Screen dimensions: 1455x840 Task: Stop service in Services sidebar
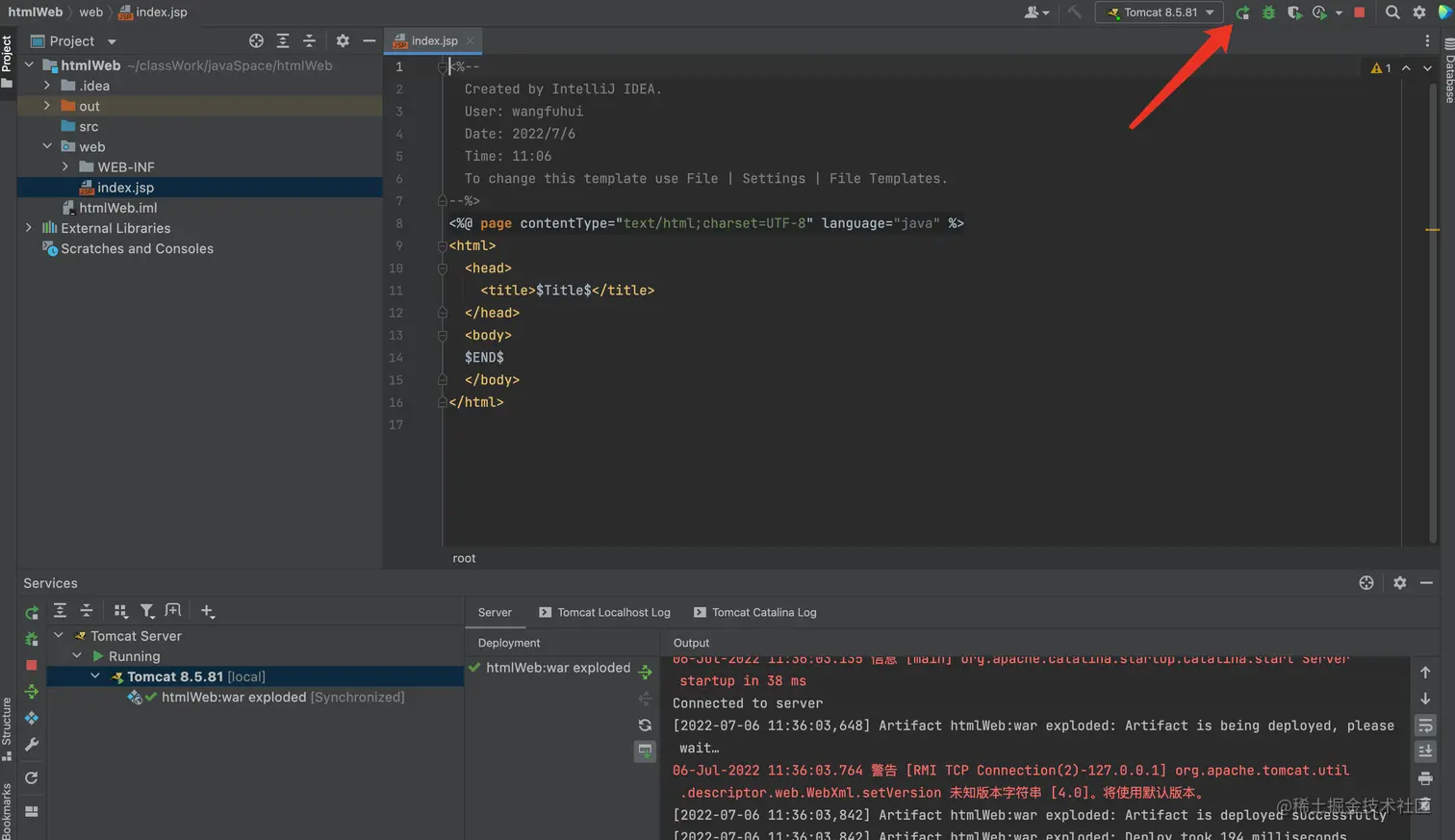pyautogui.click(x=32, y=665)
